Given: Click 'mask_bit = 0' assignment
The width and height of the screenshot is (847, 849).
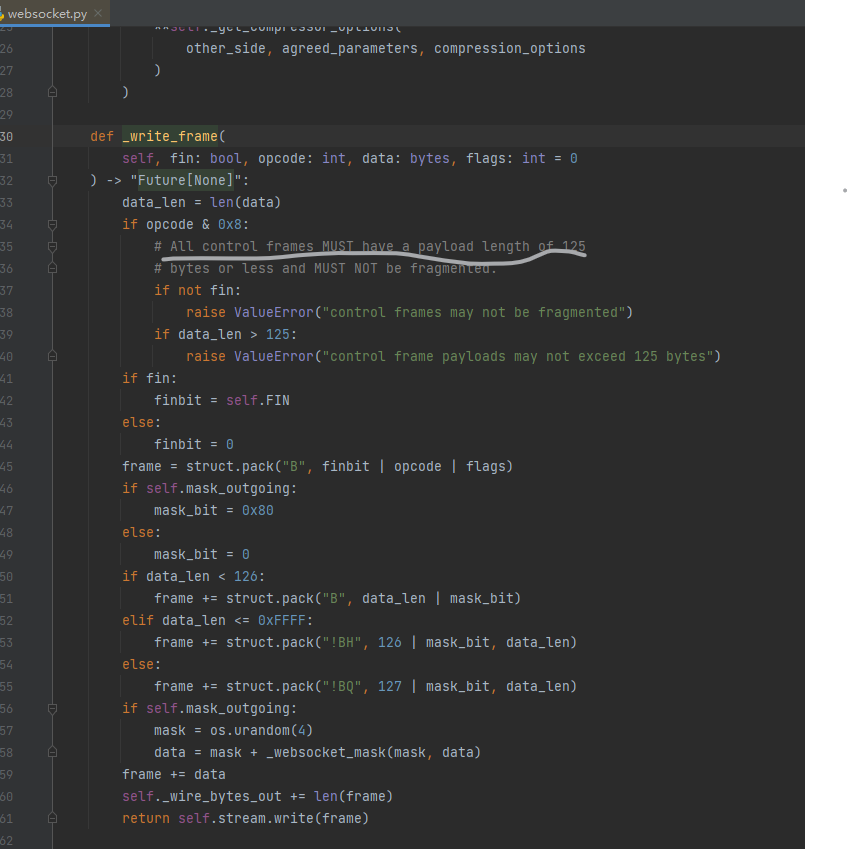Looking at the screenshot, I should coord(201,554).
